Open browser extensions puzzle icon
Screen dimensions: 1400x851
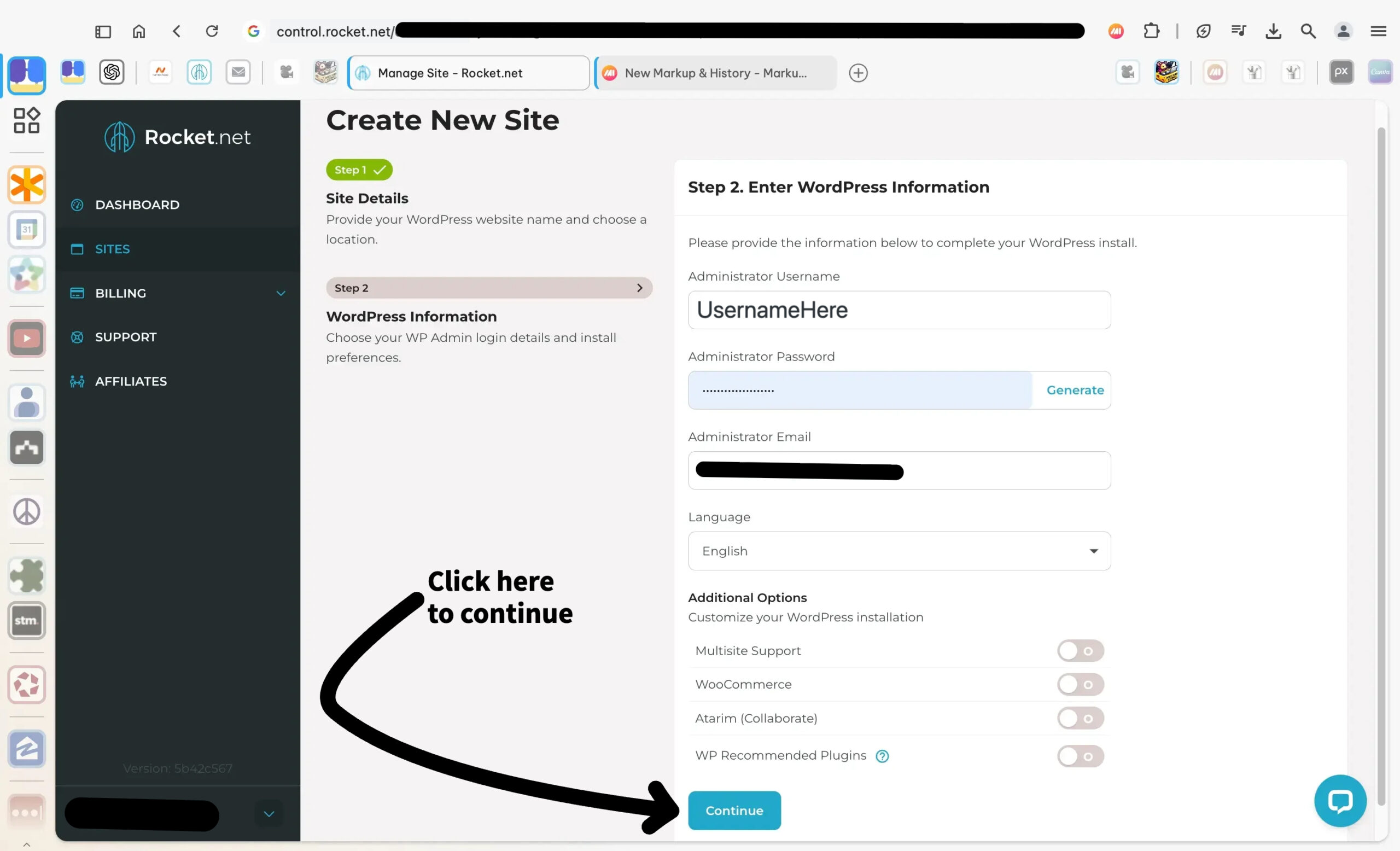[1151, 31]
